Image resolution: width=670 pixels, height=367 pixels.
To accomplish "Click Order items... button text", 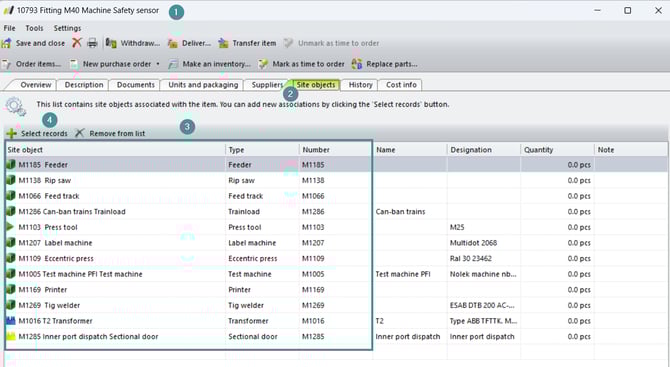I will 38,64.
